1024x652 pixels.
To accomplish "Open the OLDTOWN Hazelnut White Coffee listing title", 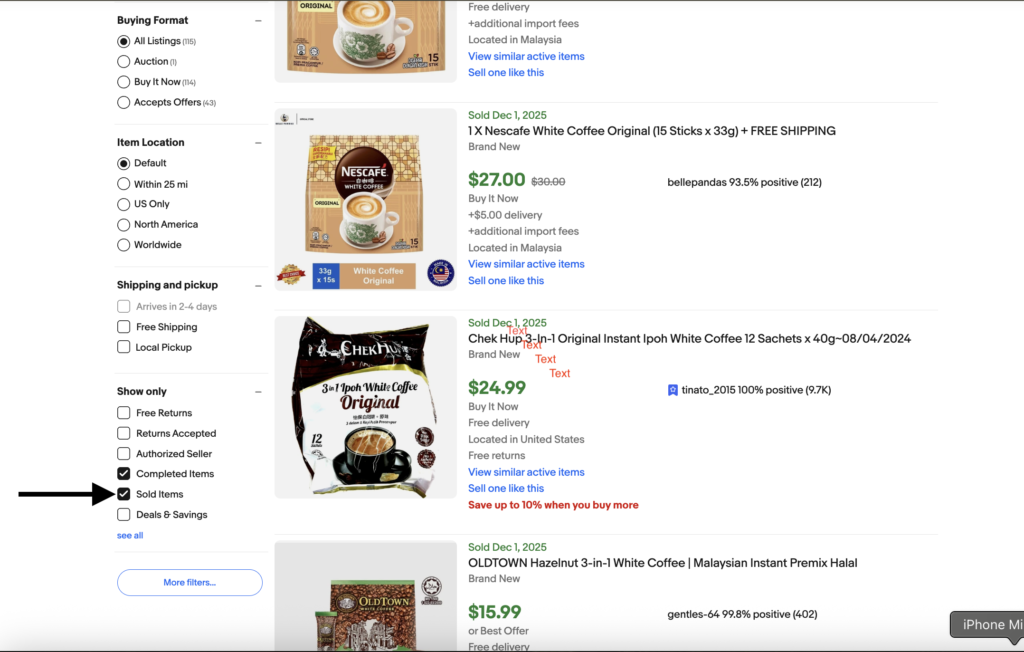I will click(662, 563).
